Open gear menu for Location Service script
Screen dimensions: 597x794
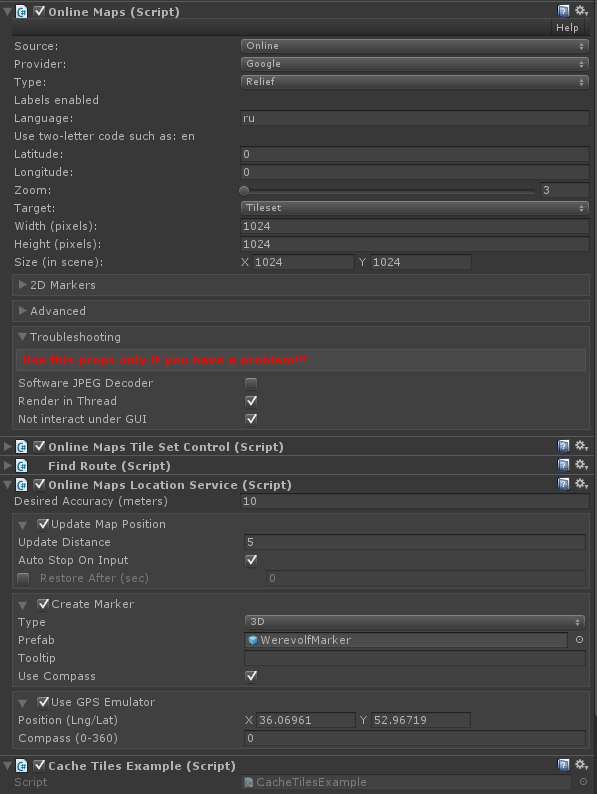click(581, 484)
